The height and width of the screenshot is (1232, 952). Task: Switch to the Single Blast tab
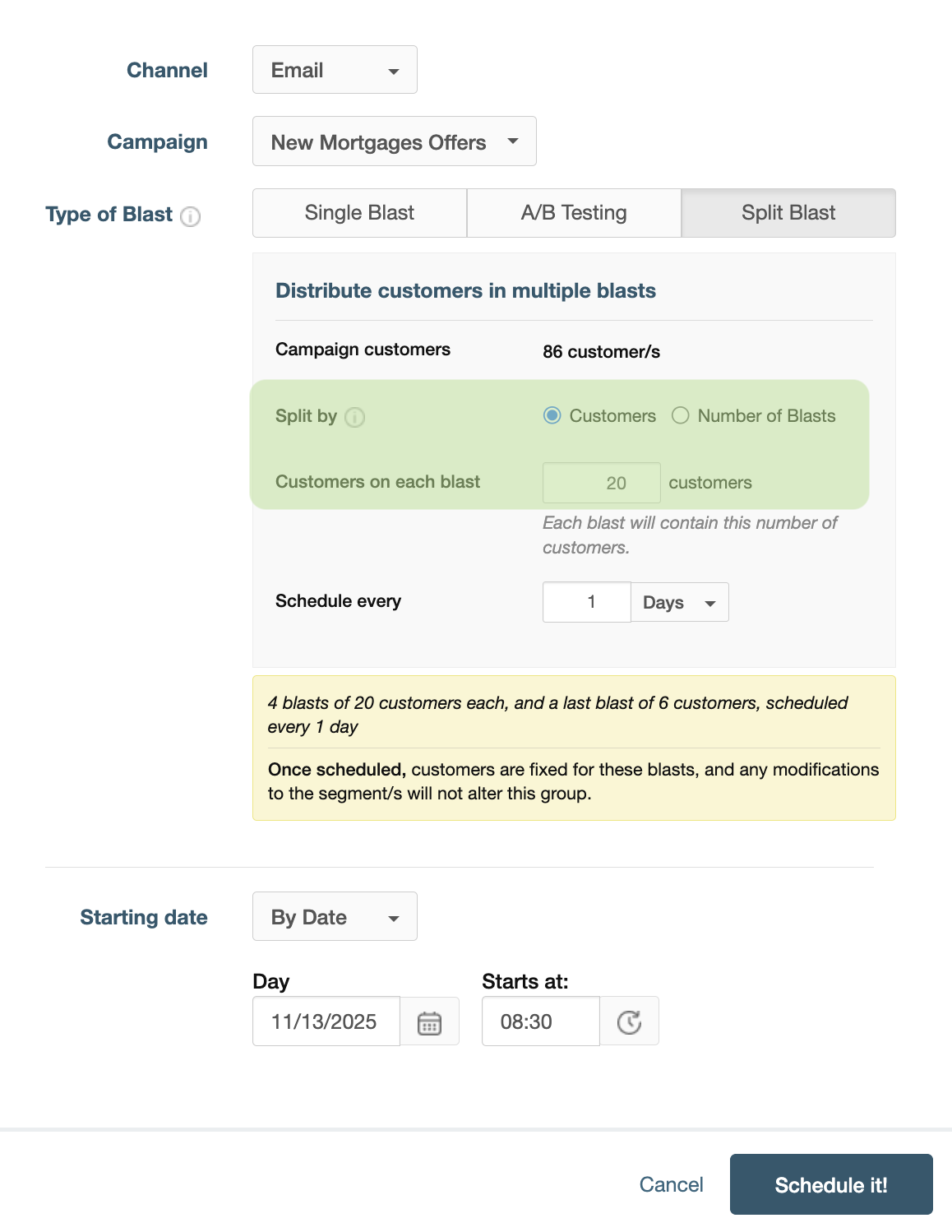pyautogui.click(x=358, y=212)
